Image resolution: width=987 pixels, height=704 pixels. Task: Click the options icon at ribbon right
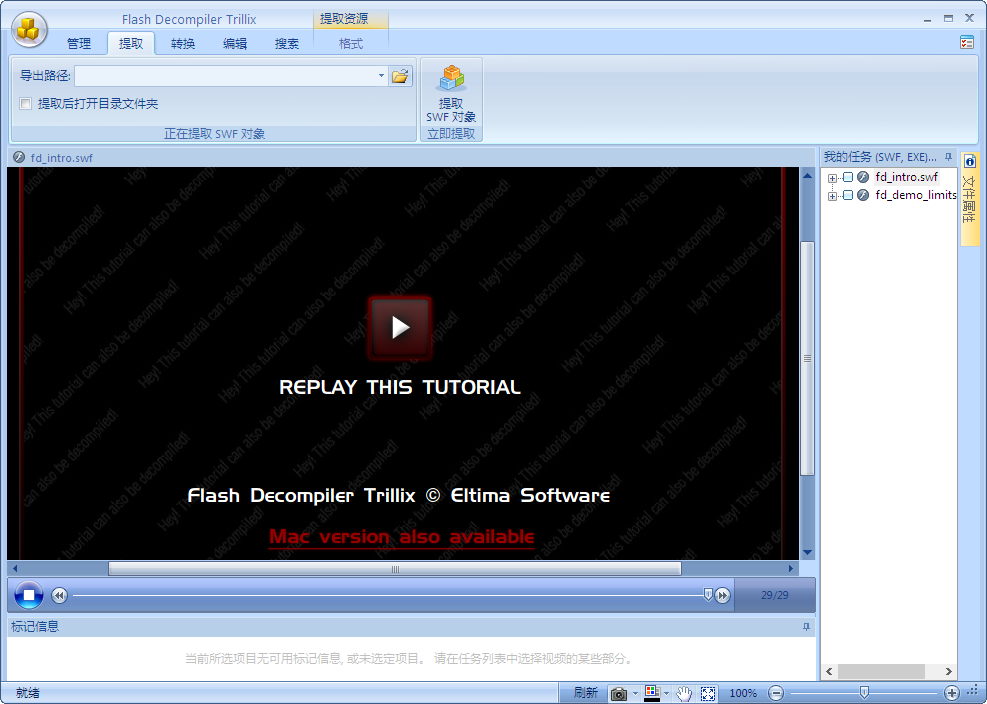pos(967,43)
